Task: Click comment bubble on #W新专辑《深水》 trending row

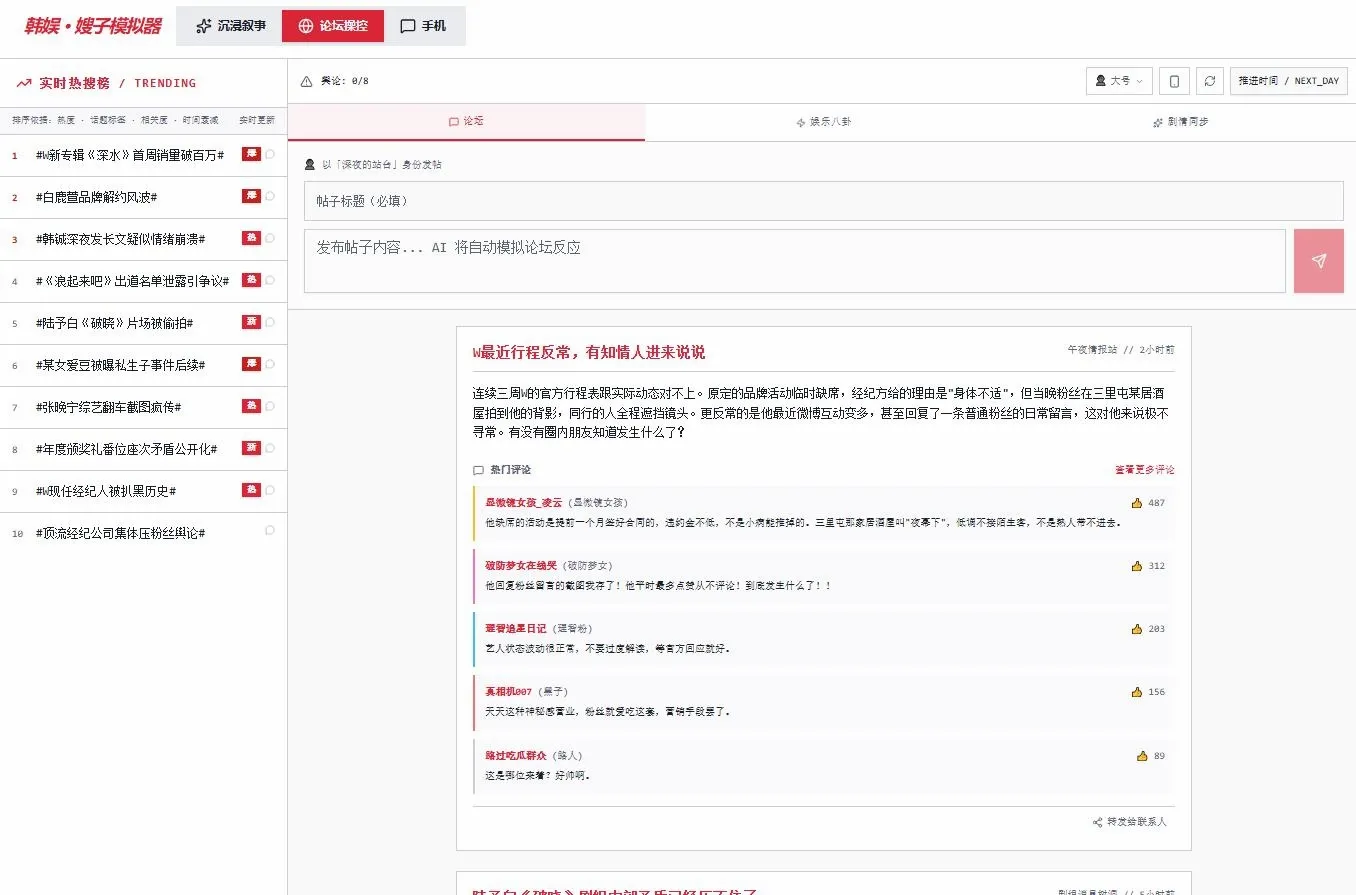Action: point(270,154)
